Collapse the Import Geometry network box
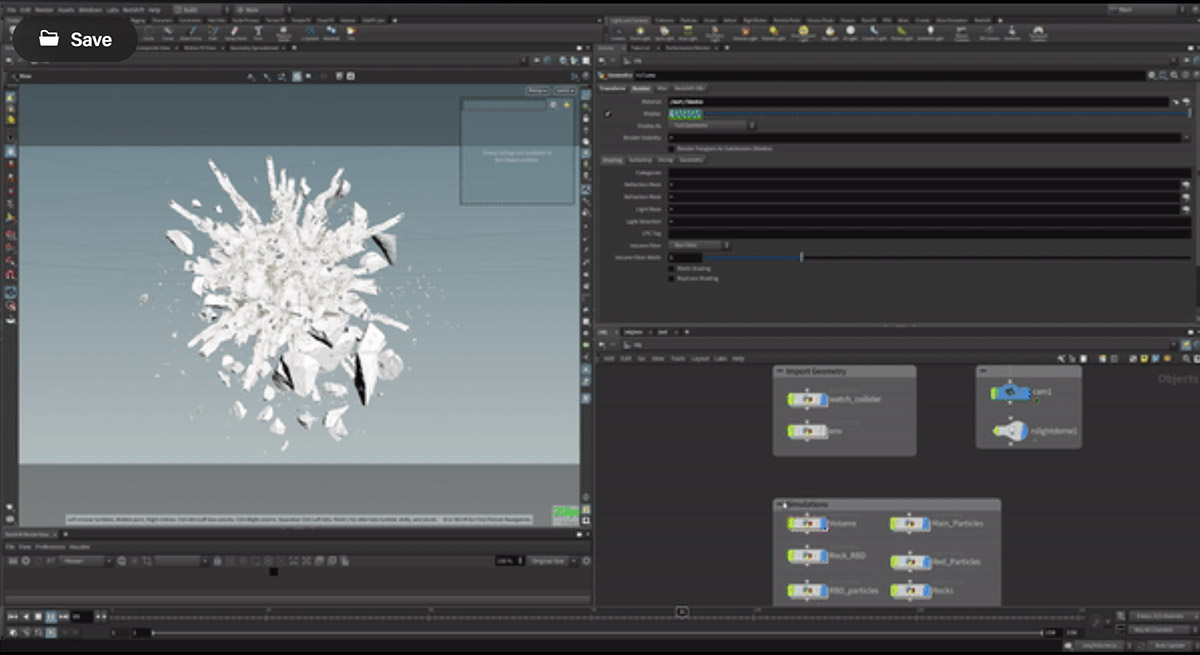1200x655 pixels. coord(781,372)
